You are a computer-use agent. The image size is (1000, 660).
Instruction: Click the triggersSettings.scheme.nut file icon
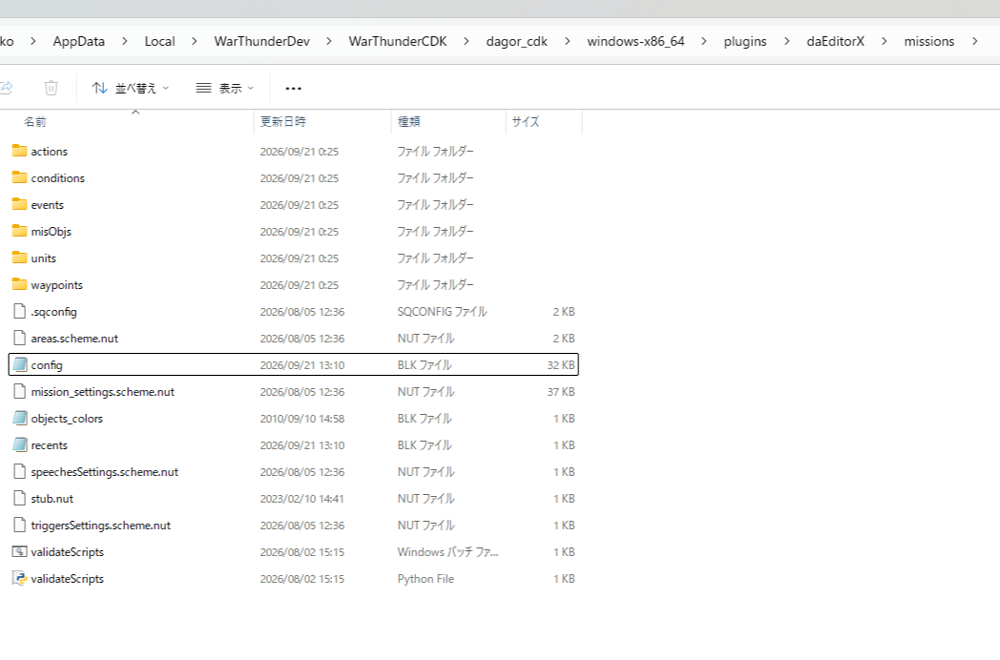20,525
